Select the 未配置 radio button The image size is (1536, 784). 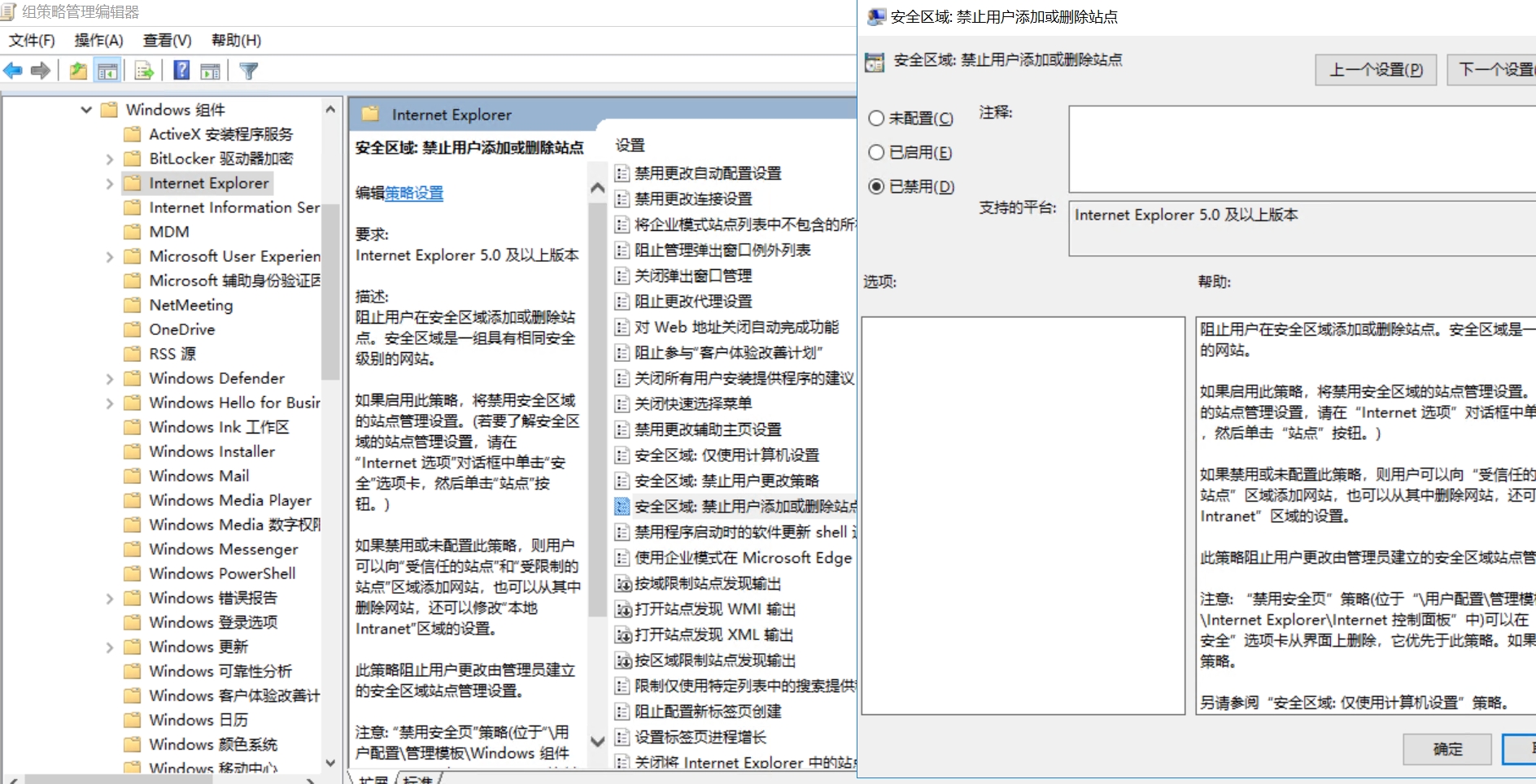876,118
